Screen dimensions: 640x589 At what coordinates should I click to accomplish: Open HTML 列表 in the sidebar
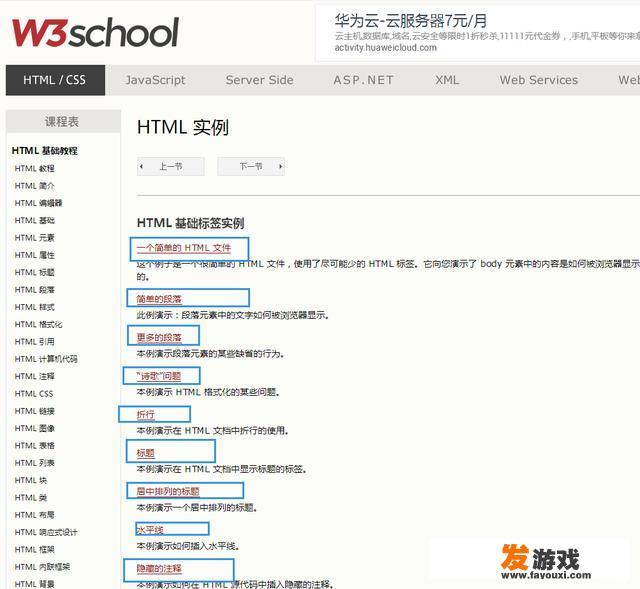click(35, 463)
